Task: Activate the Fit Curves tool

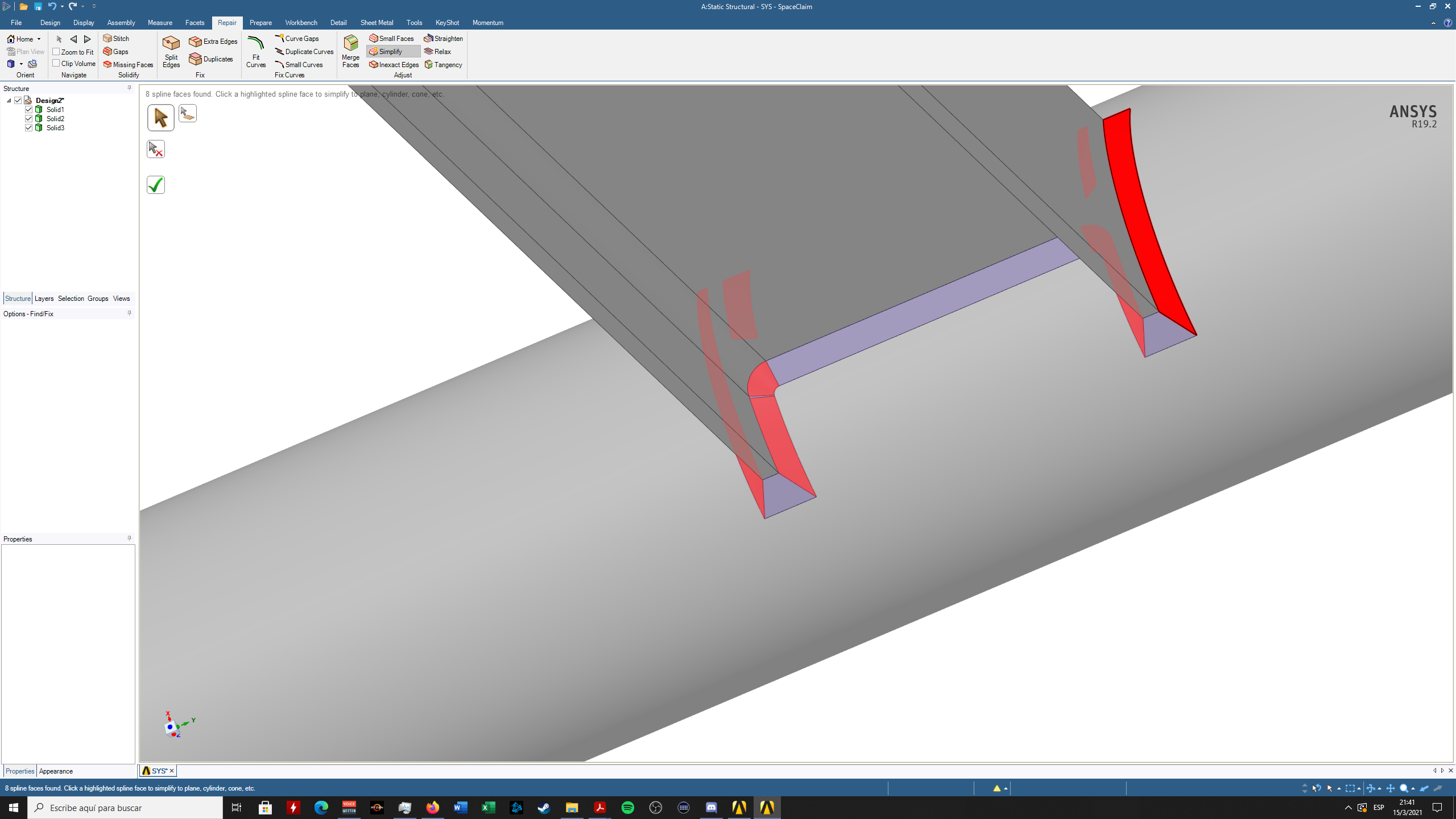Action: tap(255, 44)
